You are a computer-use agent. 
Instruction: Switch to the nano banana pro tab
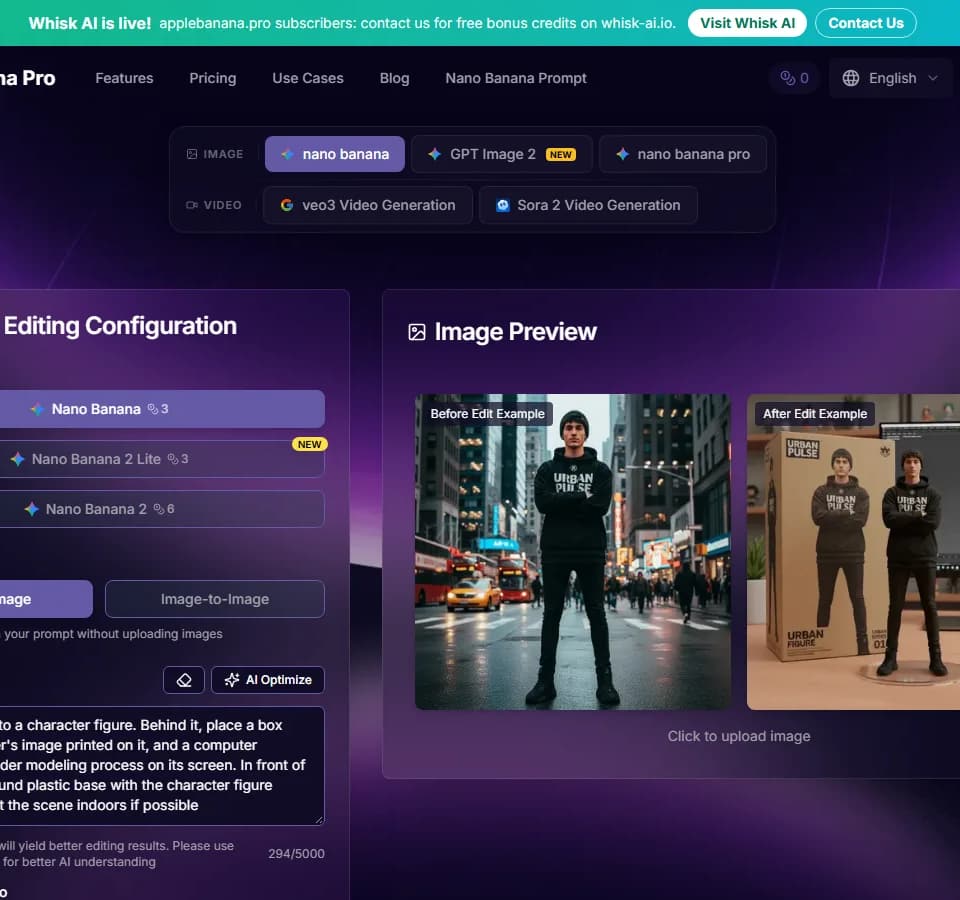coord(683,154)
